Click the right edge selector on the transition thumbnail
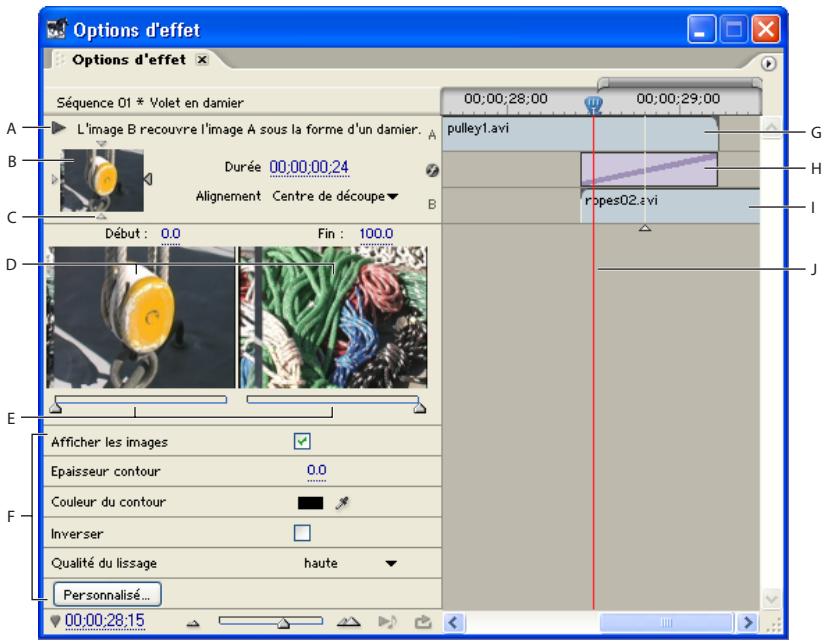Viewport: 826px width, 643px height. [x=148, y=179]
